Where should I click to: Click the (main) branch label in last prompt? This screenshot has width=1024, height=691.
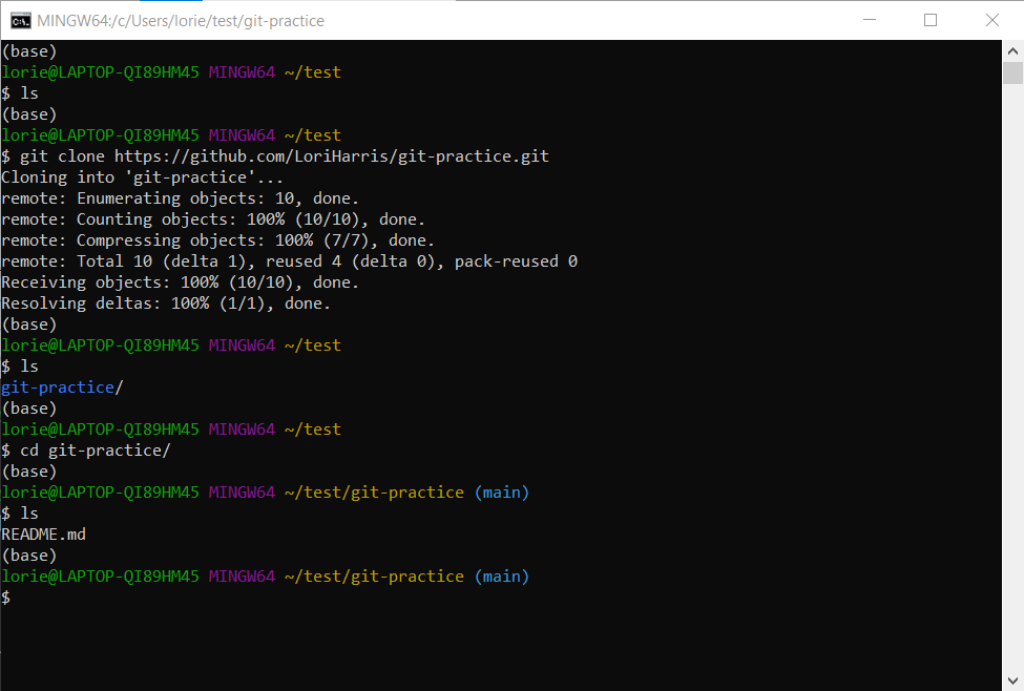tap(501, 577)
